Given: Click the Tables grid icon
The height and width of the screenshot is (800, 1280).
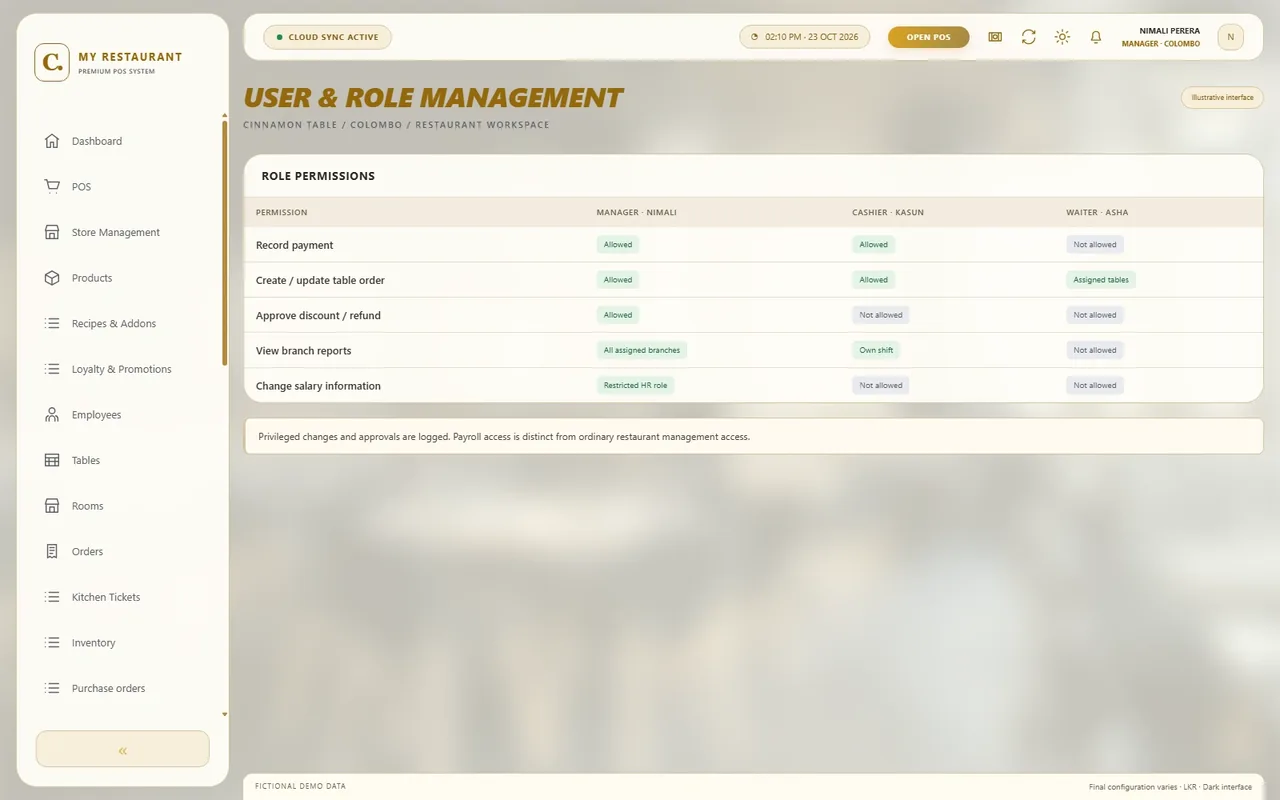Looking at the screenshot, I should point(52,460).
